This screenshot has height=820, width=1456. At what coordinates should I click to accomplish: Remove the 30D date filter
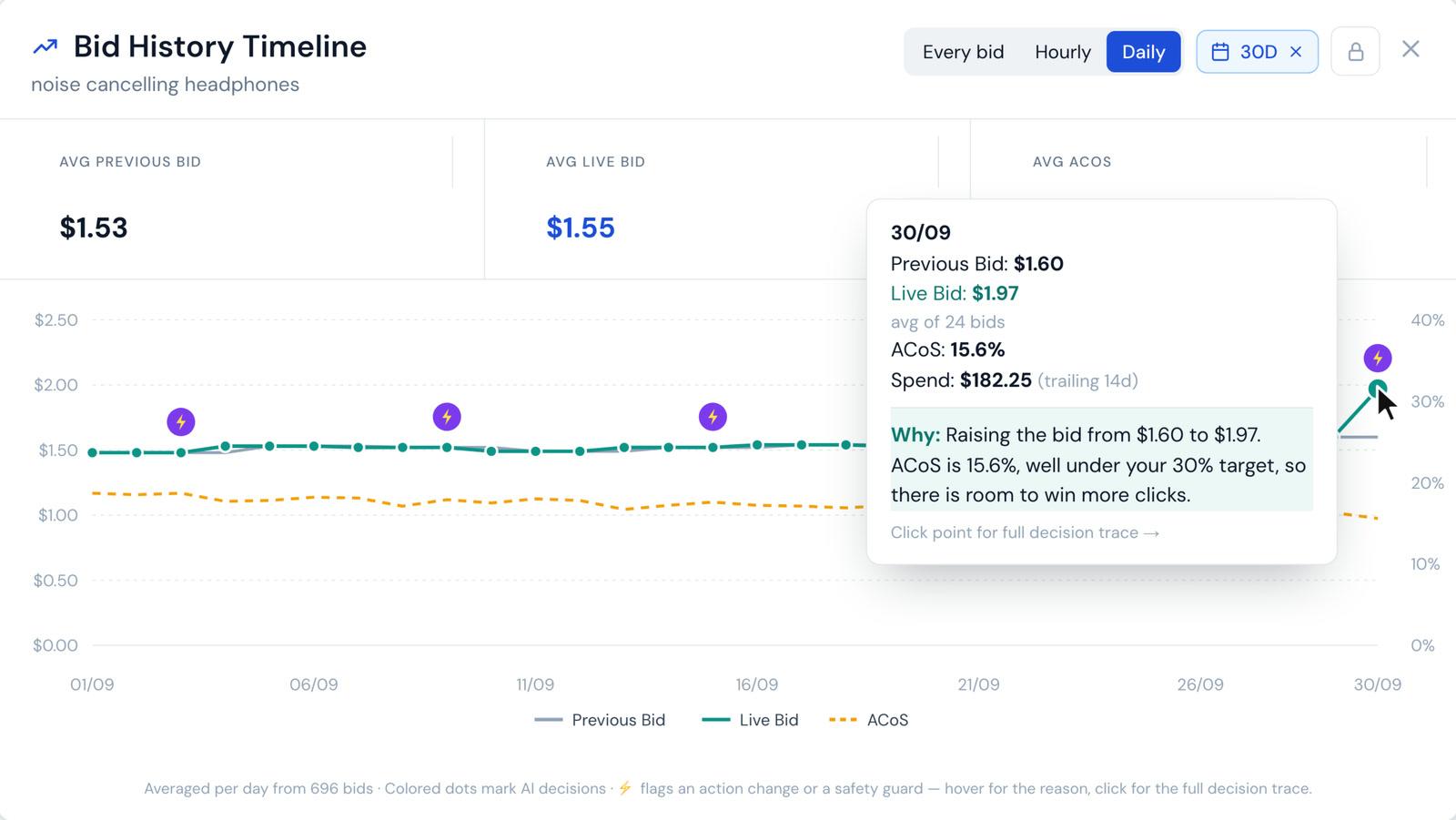tap(1296, 52)
